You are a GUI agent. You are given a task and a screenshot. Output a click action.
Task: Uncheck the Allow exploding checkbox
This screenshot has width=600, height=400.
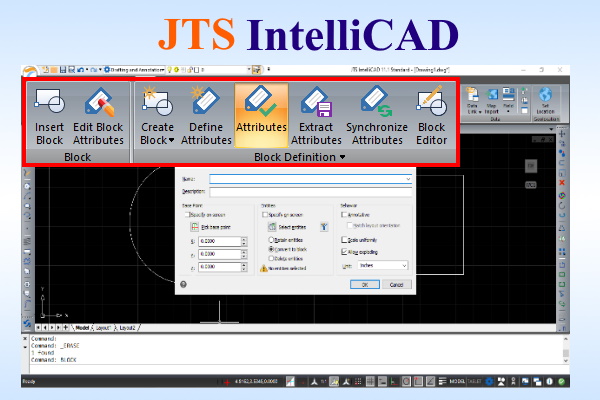point(344,252)
